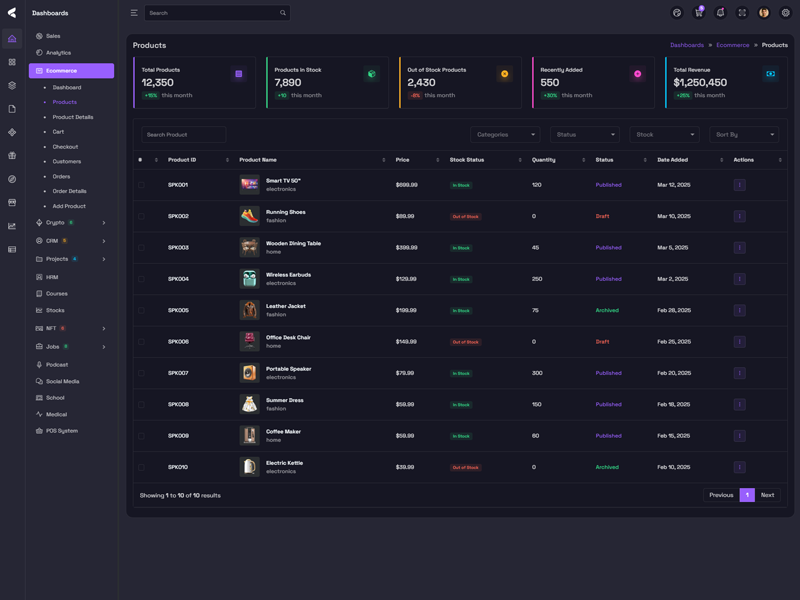The height and width of the screenshot is (600, 800).
Task: Toggle the sidebar hamburger menu
Action: click(134, 13)
